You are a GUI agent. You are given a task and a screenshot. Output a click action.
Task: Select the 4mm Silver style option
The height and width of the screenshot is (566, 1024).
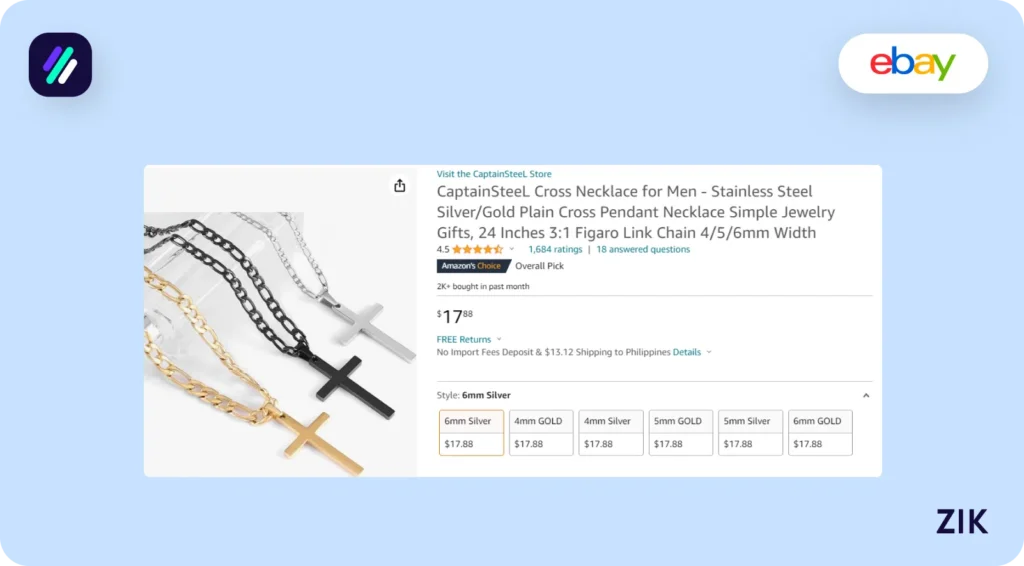[x=611, y=432]
